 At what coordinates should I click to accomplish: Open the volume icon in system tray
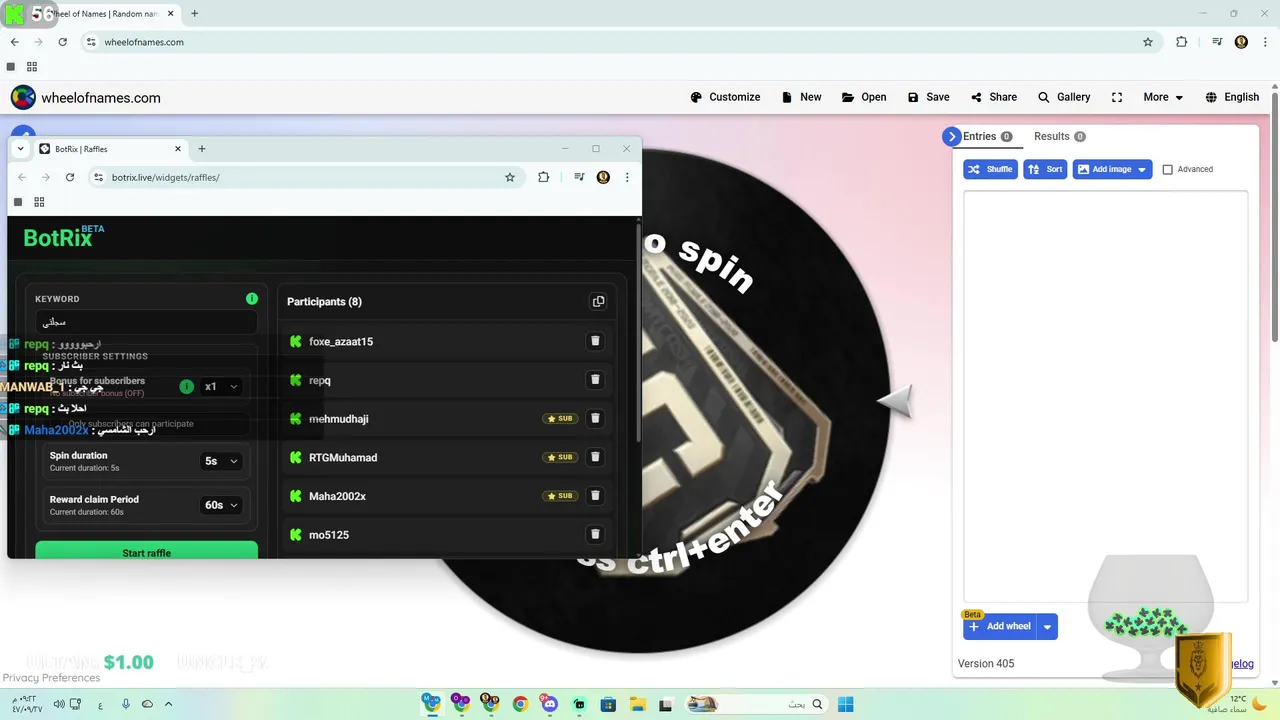click(x=58, y=704)
